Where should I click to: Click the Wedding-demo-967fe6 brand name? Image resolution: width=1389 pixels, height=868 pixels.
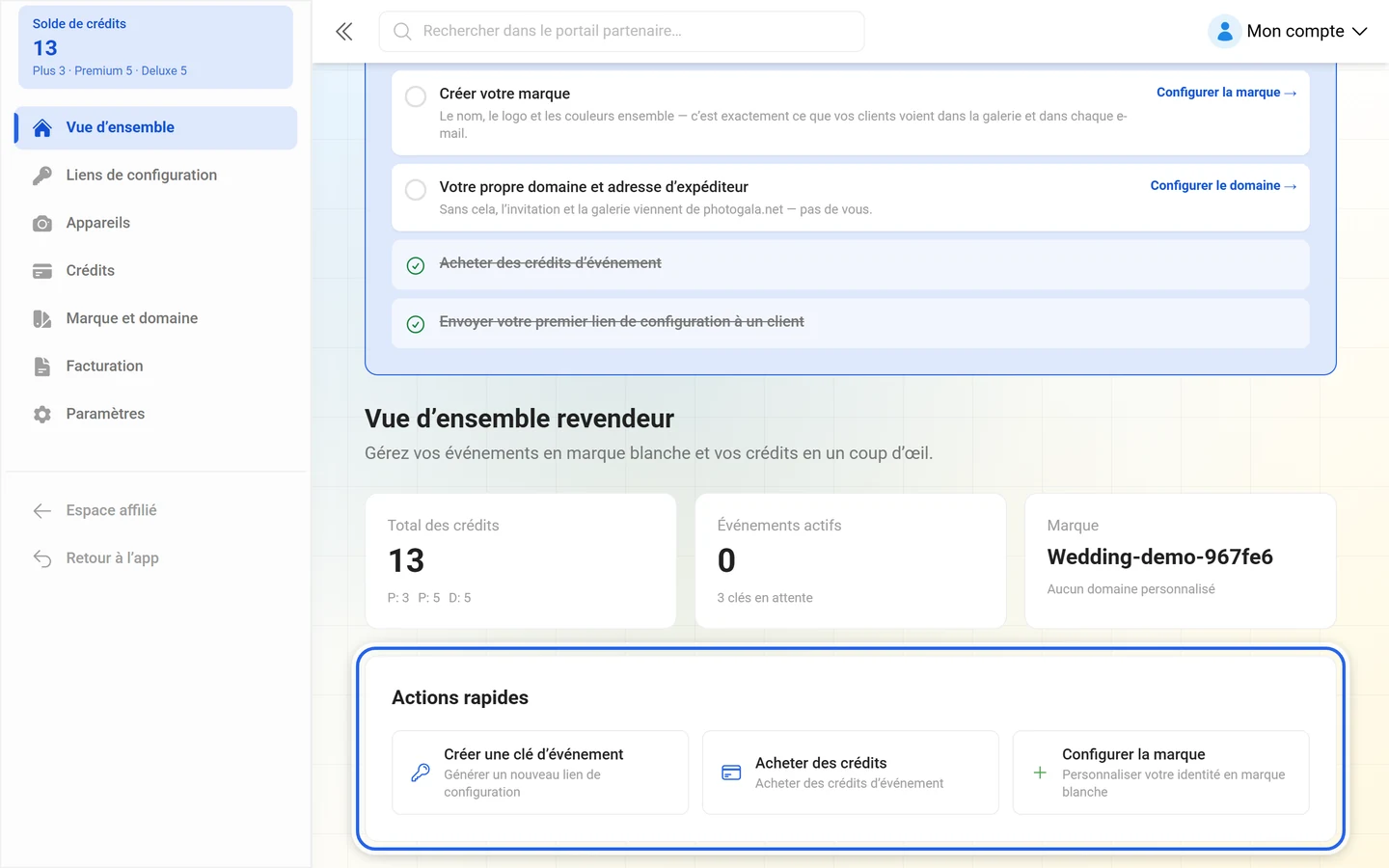[1160, 557]
